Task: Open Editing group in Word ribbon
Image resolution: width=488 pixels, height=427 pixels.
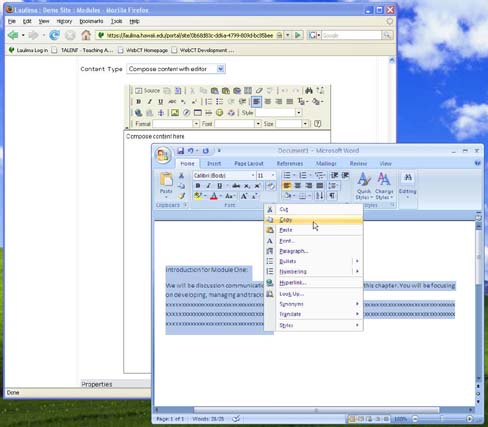Action: coord(407,185)
